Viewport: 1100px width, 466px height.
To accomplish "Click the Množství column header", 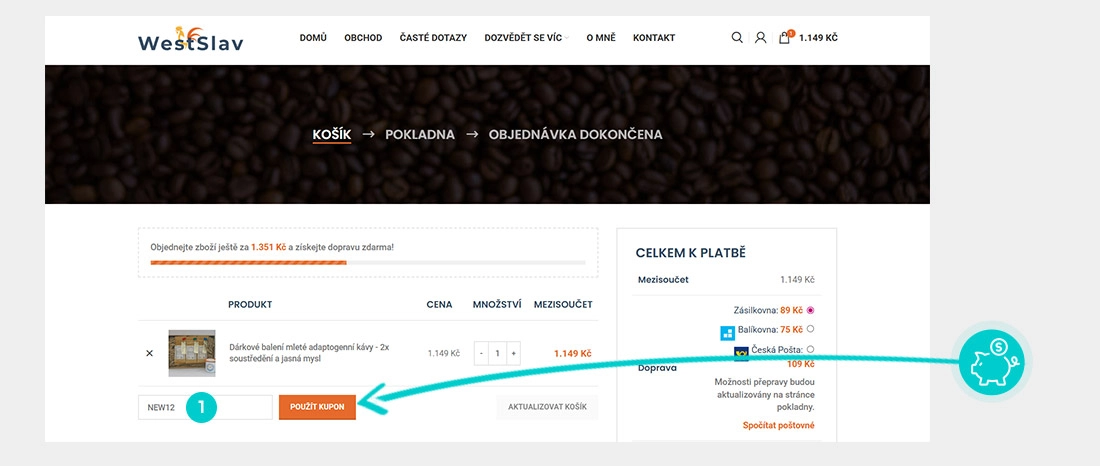I will pos(497,305).
